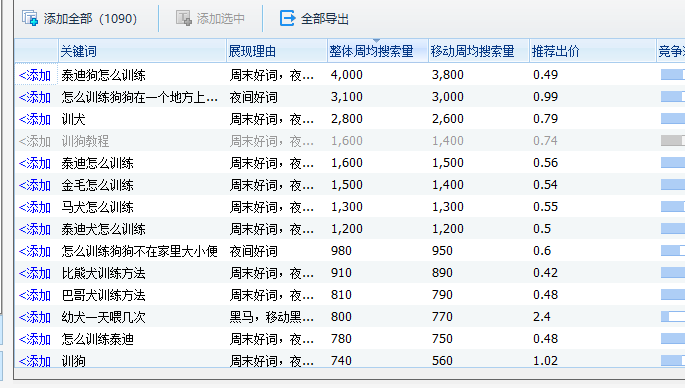Add keyword 马犬怎么训练
Viewport: 685px width, 388px height.
pyautogui.click(x=35, y=207)
